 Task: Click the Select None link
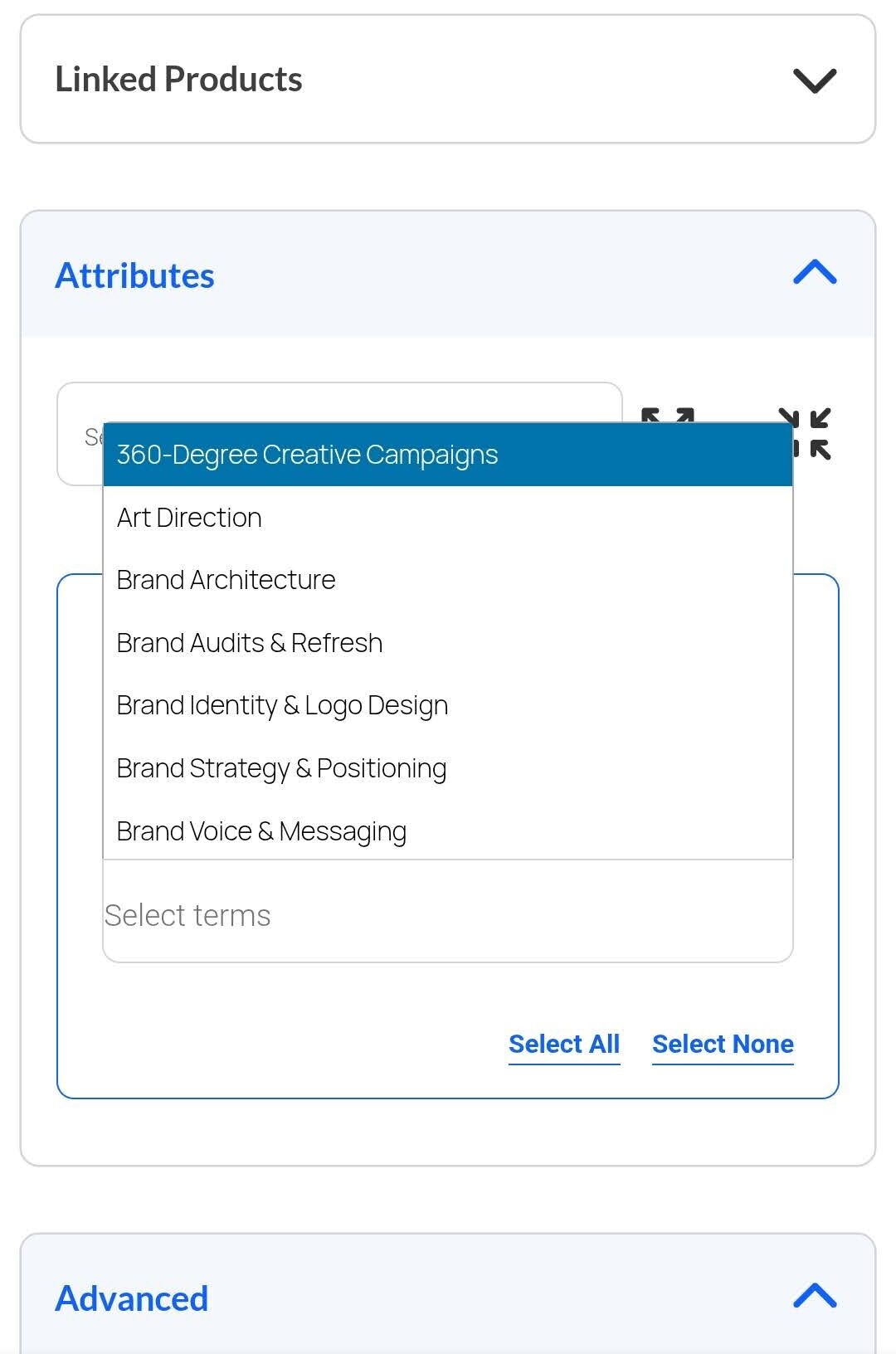click(723, 1044)
